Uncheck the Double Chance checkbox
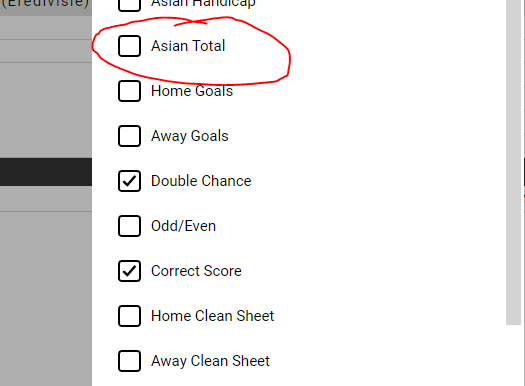The height and width of the screenshot is (386, 525). click(x=129, y=181)
